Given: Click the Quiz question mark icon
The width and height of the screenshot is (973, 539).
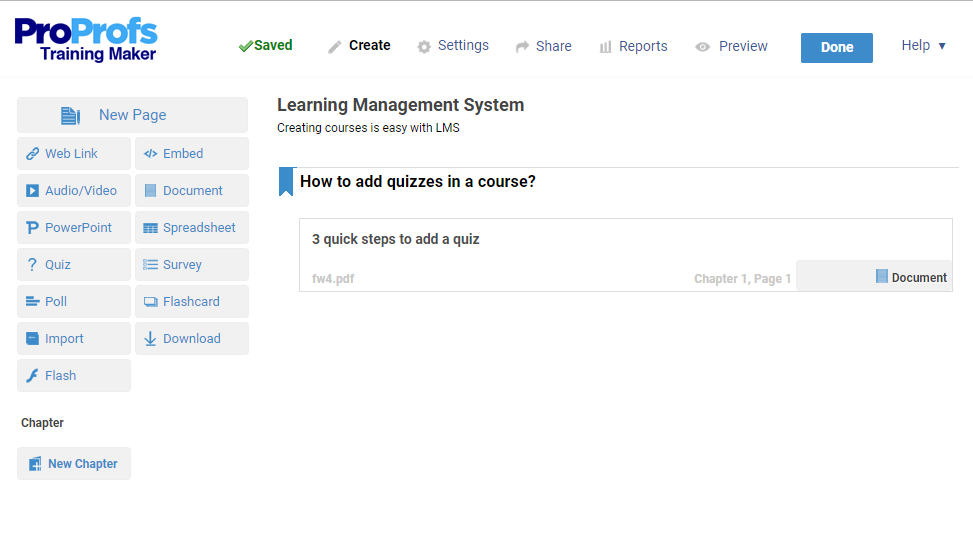Looking at the screenshot, I should tap(33, 265).
